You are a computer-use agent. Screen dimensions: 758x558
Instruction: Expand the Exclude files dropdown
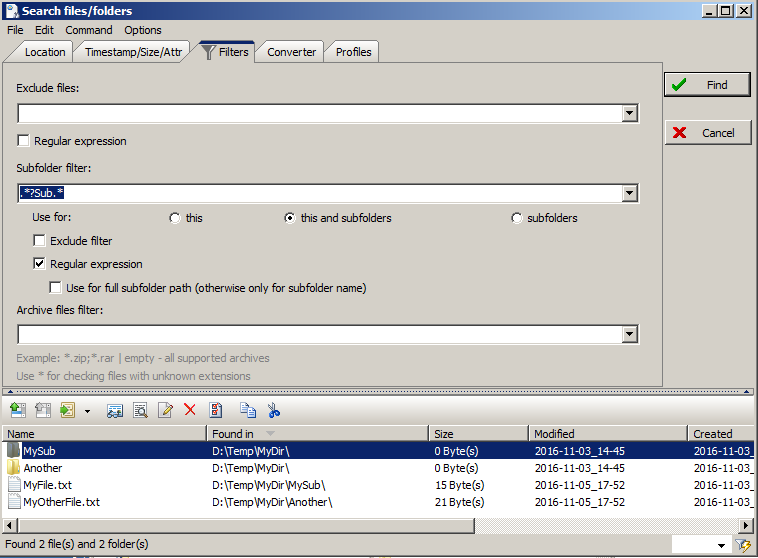click(x=630, y=114)
